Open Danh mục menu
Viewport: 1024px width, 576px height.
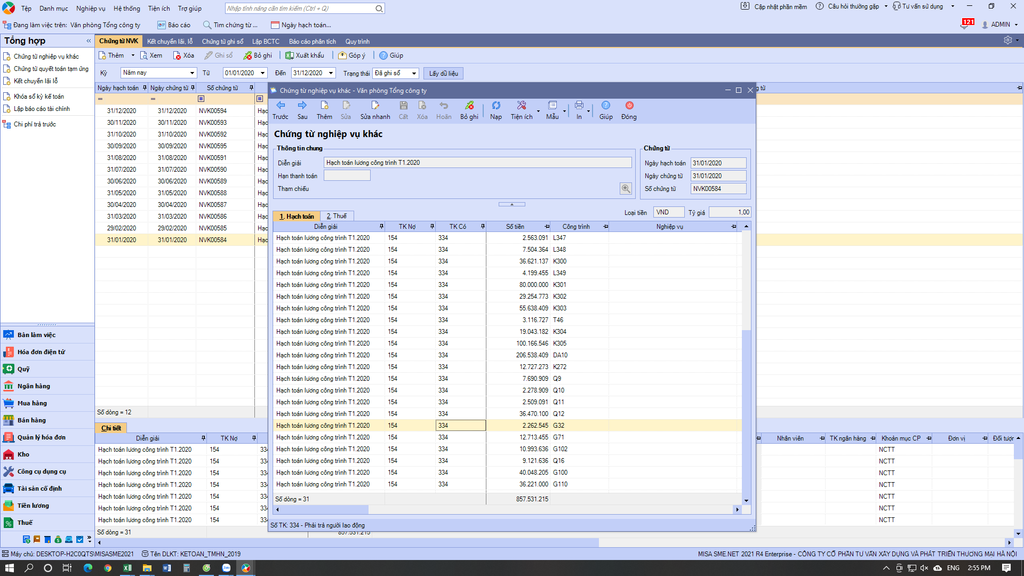click(53, 8)
